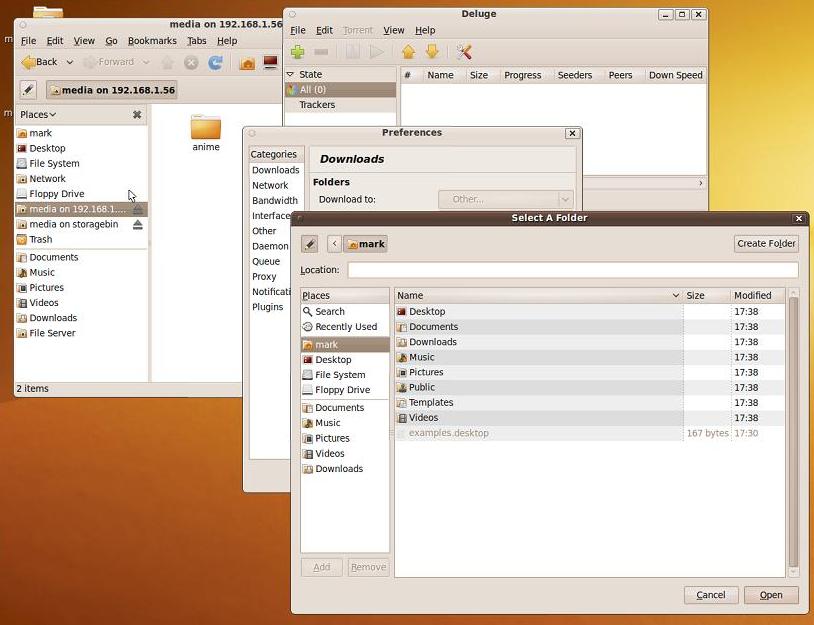Click the Add Torrent plus icon in Deluge
814x625 pixels.
297,52
